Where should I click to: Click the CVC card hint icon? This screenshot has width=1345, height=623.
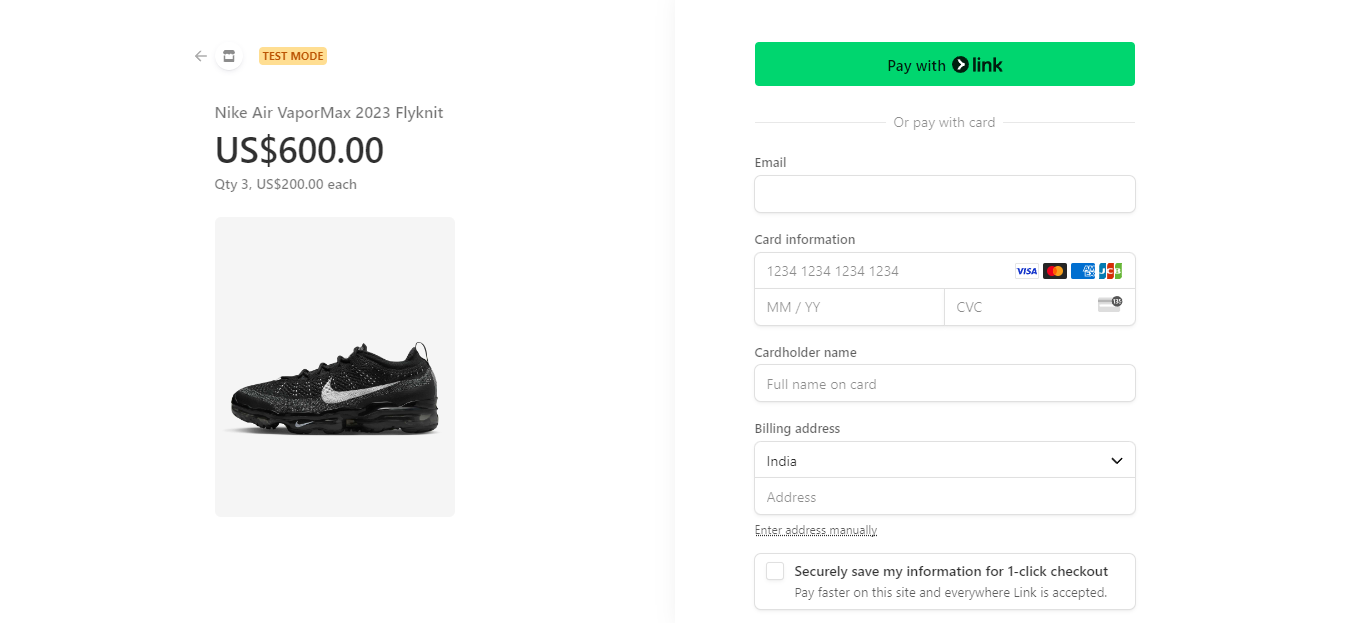pyautogui.click(x=1109, y=304)
